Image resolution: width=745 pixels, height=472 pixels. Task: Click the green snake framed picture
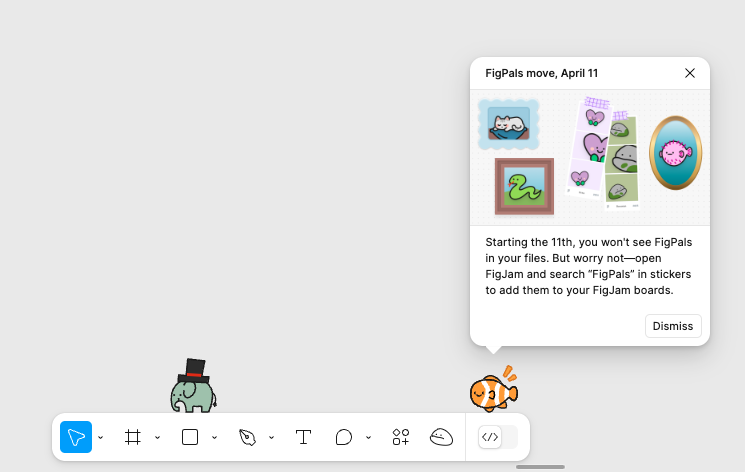coord(524,186)
